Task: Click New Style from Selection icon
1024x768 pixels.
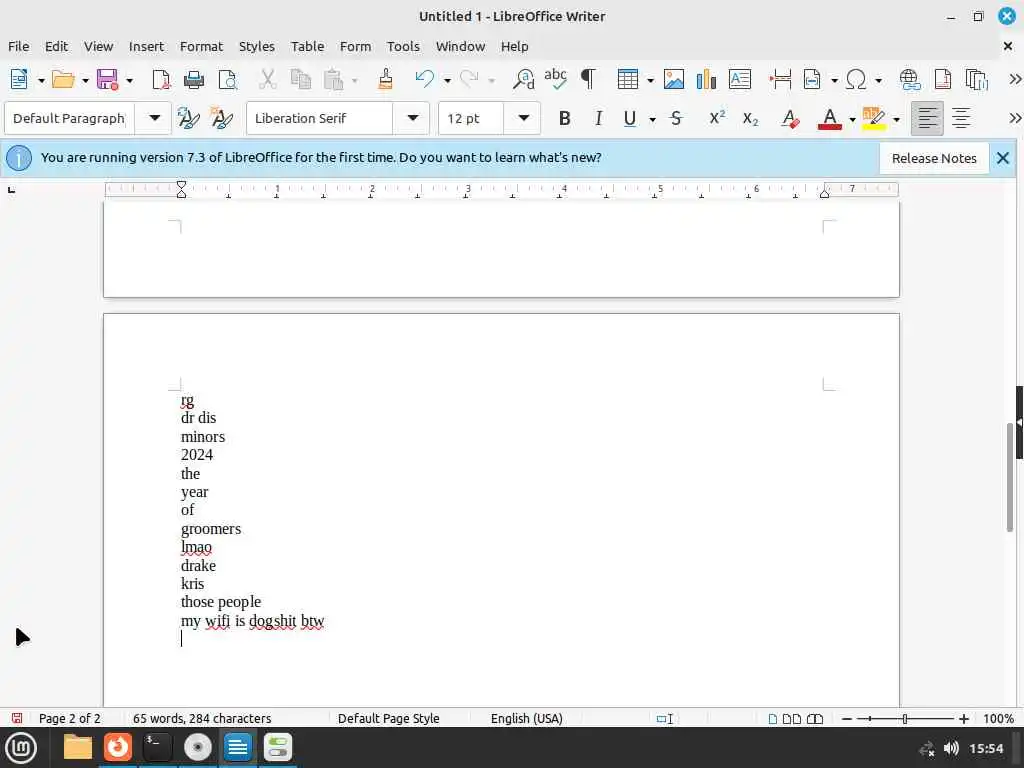Action: coord(221,118)
